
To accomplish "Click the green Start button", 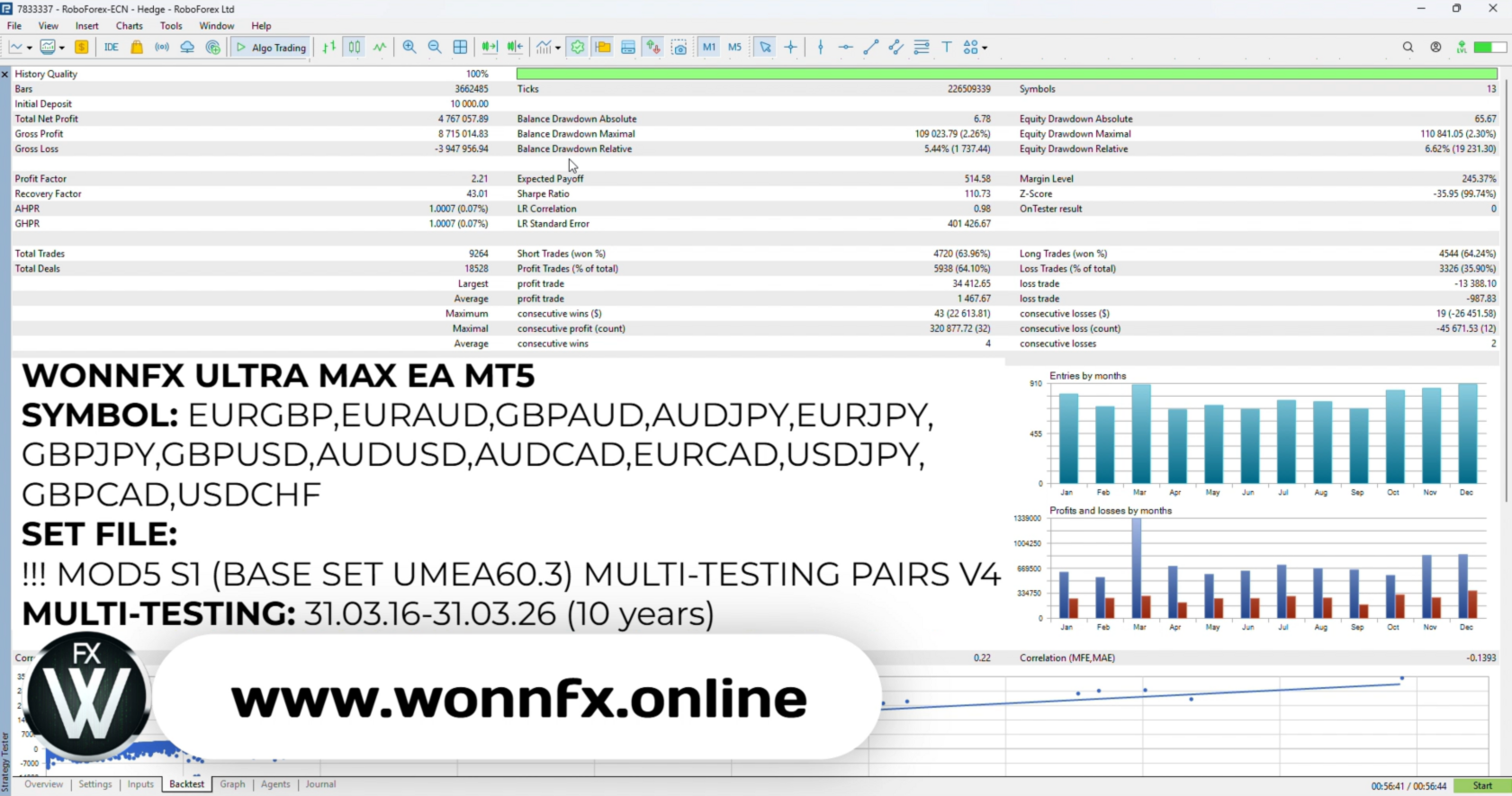I will 1482,786.
